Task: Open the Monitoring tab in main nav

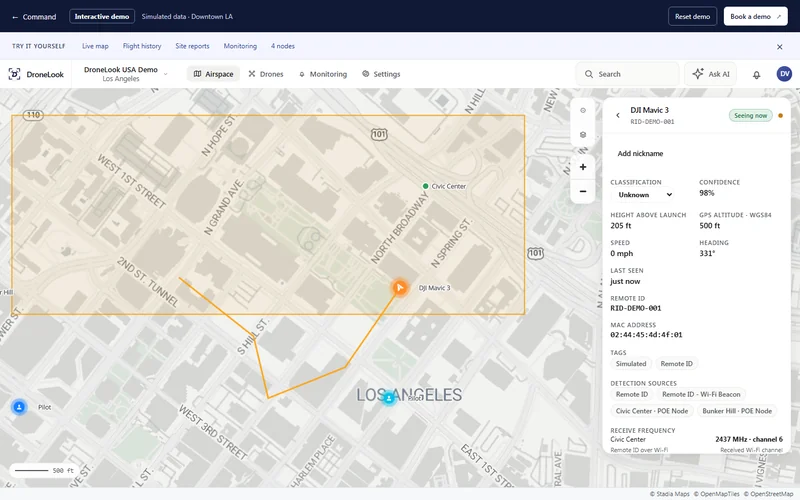Action: click(323, 74)
